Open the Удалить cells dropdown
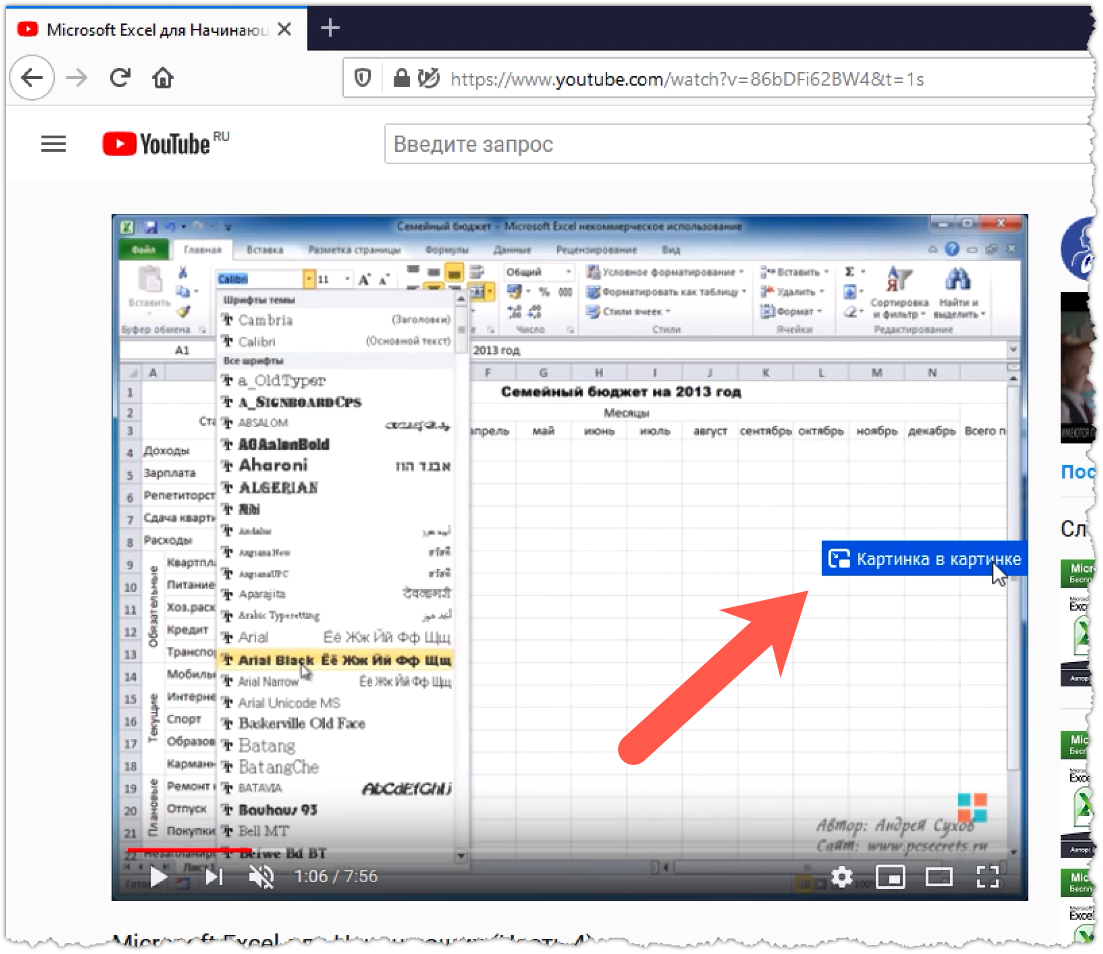 tap(791, 291)
